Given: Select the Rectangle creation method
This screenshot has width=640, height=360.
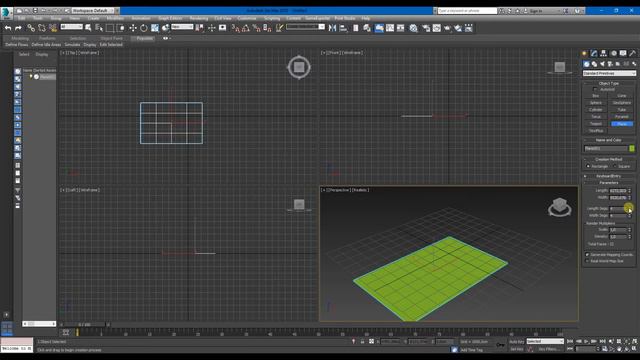Looking at the screenshot, I should pos(588,166).
